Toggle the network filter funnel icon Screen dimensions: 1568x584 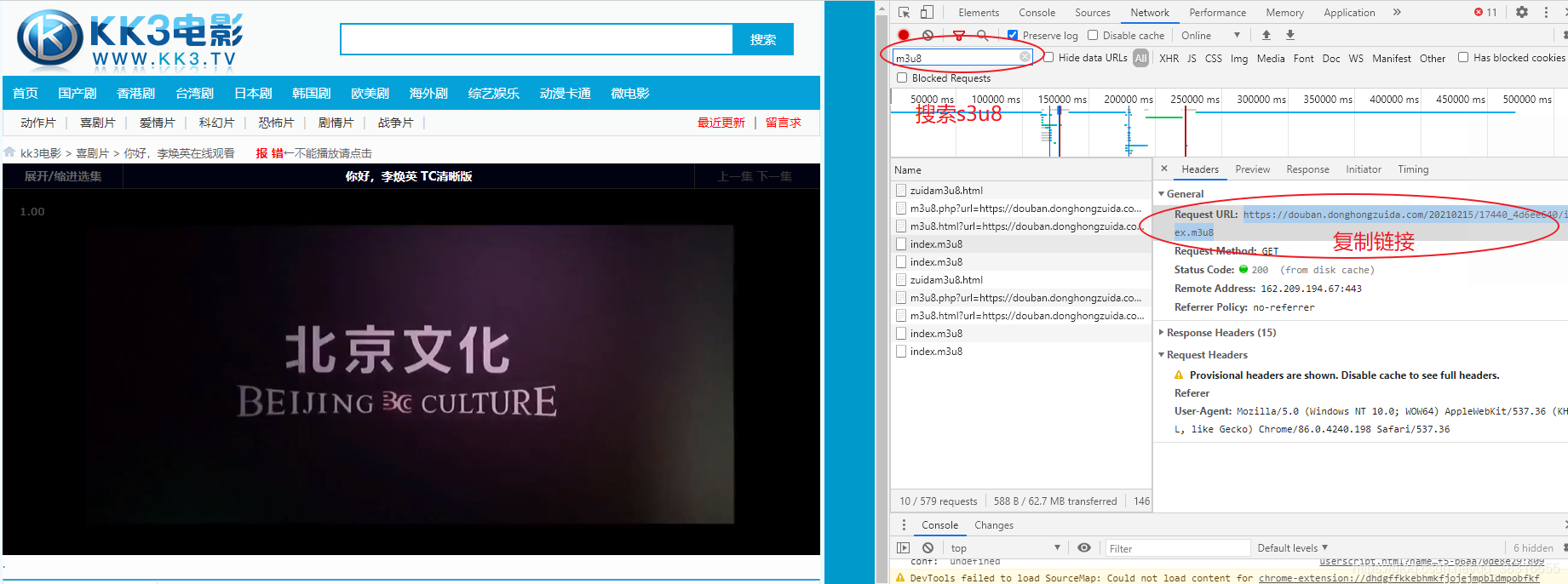[959, 35]
